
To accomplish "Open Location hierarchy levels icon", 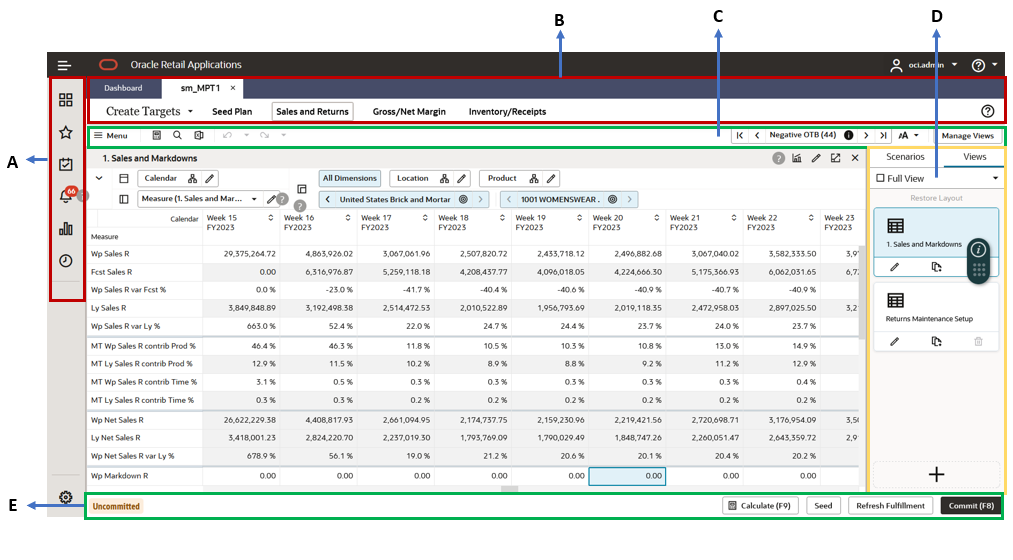I will (444, 178).
